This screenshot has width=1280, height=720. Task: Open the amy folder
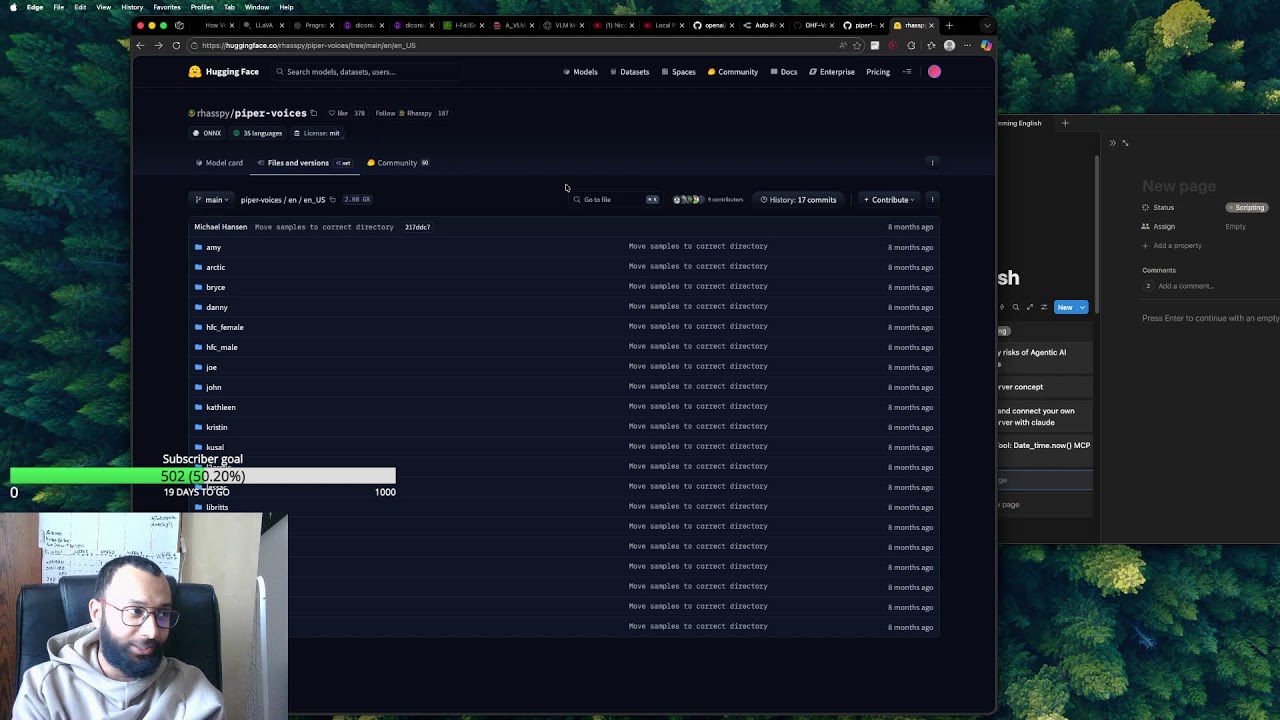(213, 247)
